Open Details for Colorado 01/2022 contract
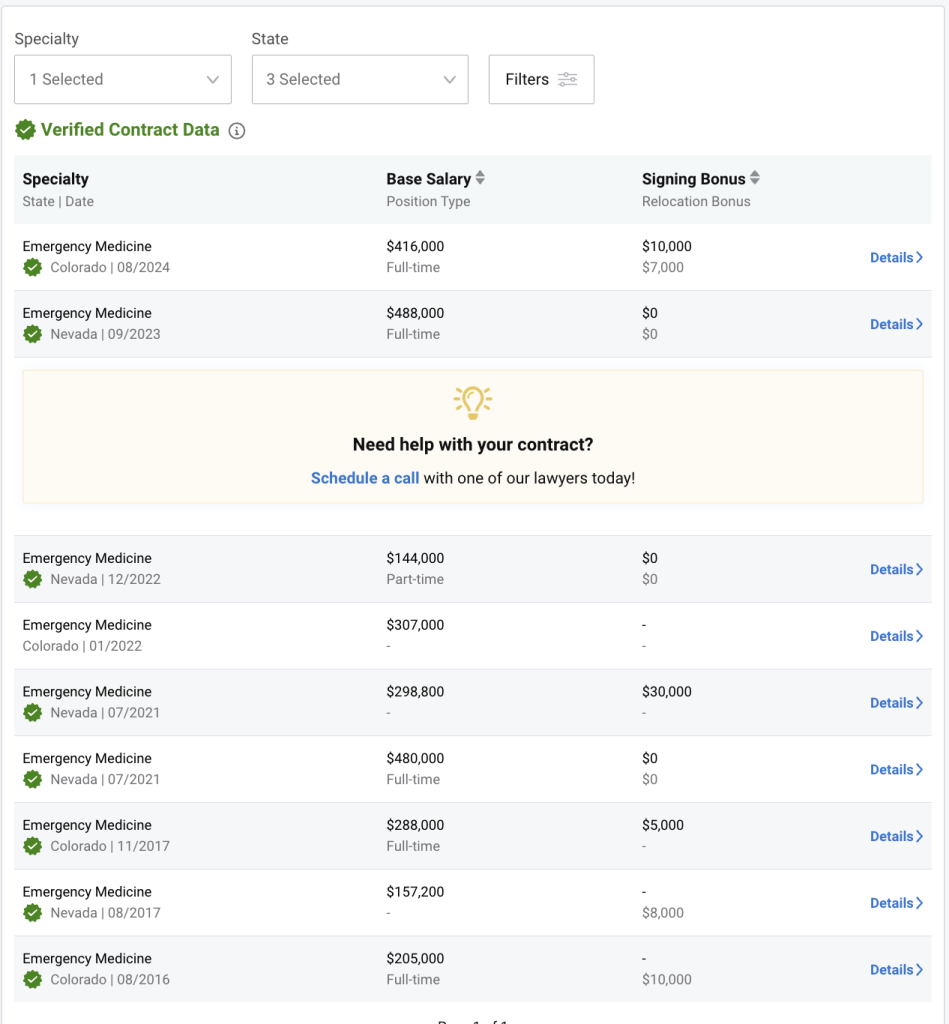949x1024 pixels. (x=896, y=636)
